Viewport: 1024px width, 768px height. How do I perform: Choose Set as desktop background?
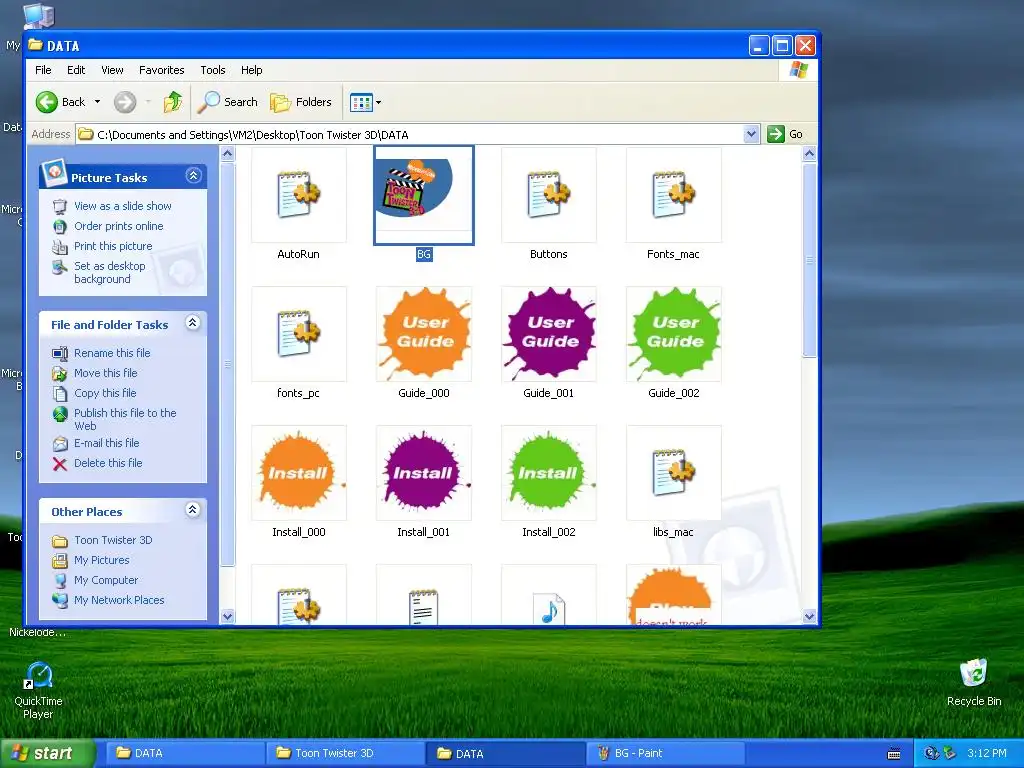tap(110, 272)
